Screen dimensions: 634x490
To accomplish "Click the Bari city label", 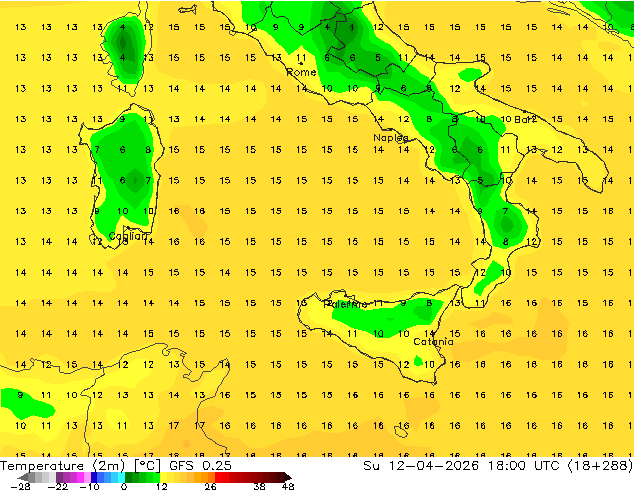I will pos(525,119).
